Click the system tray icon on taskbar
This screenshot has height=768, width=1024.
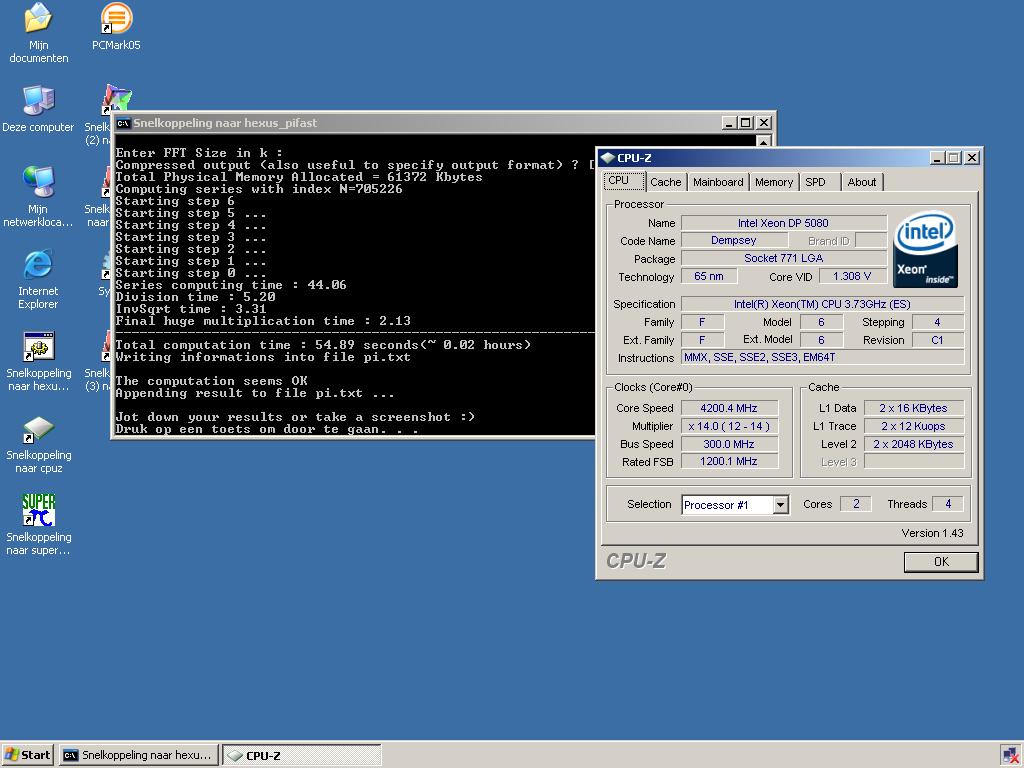point(1011,755)
